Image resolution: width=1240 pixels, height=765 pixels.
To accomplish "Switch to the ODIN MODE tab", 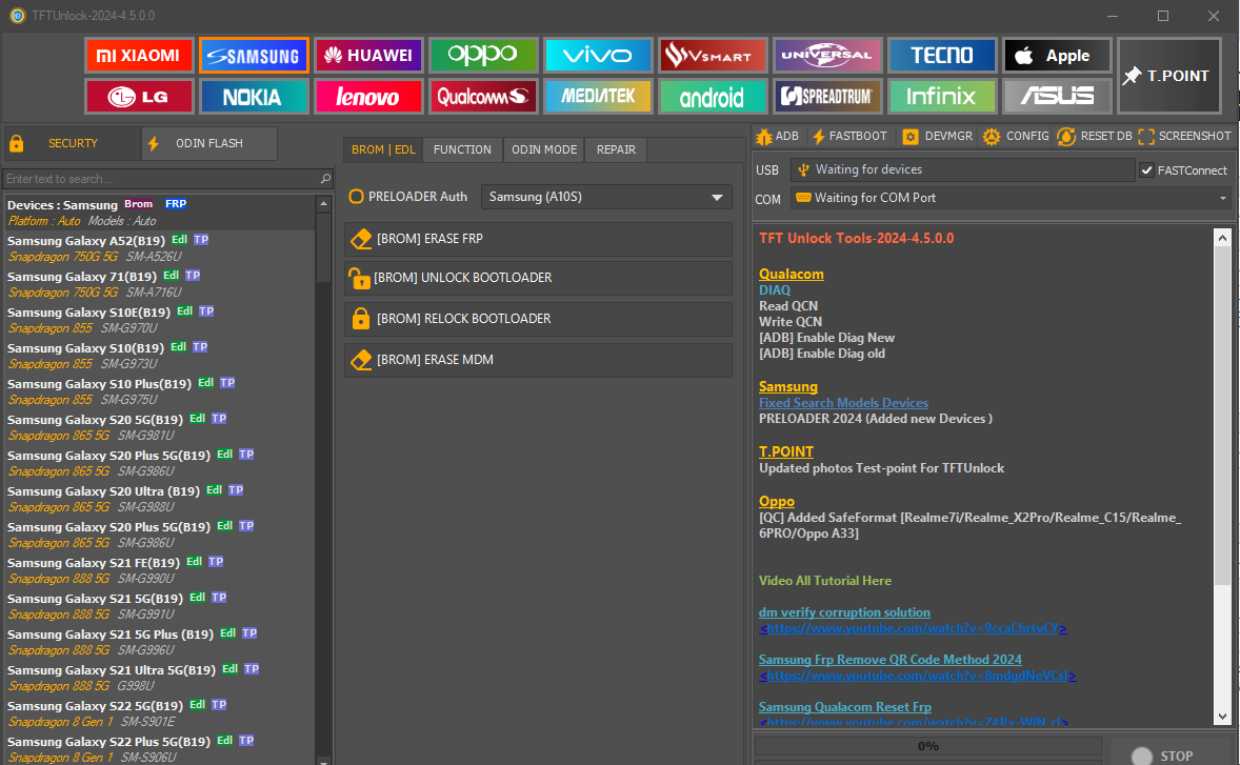I will tap(544, 150).
